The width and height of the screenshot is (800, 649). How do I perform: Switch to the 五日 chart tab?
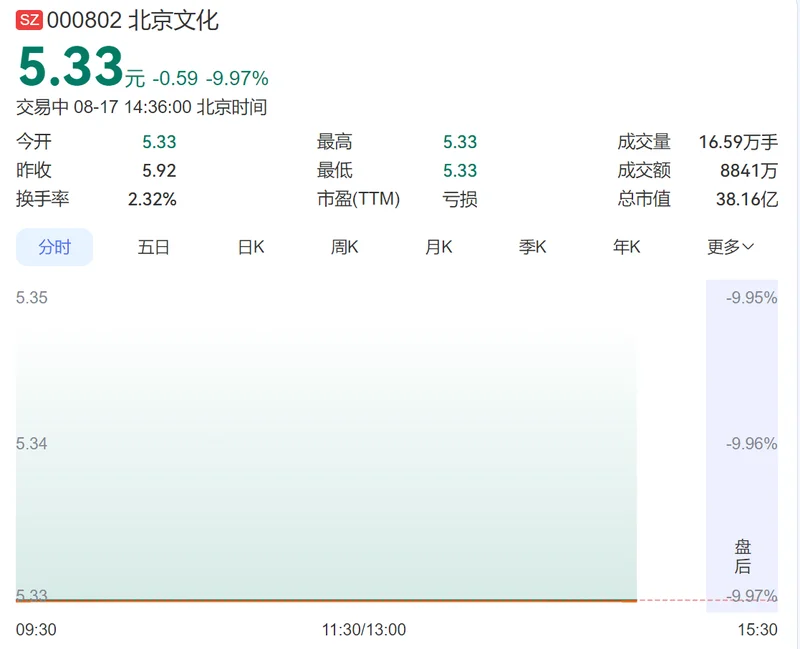[x=153, y=247]
